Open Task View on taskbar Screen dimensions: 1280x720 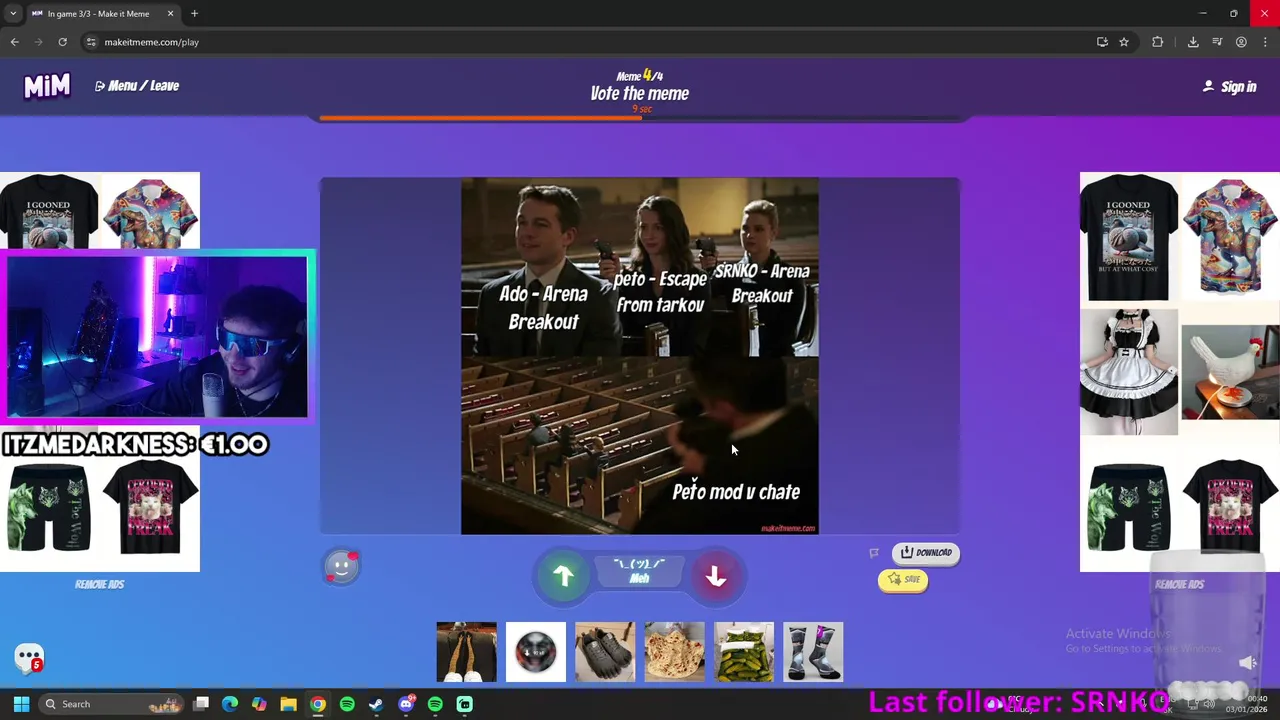[x=201, y=704]
